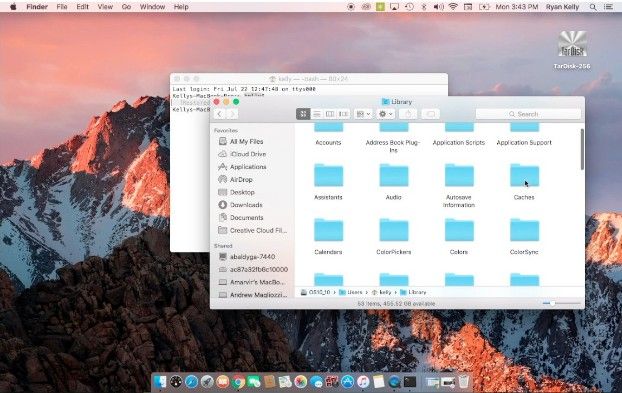Open the Action gear menu
Image resolution: width=622 pixels, height=393 pixels.
coord(385,114)
